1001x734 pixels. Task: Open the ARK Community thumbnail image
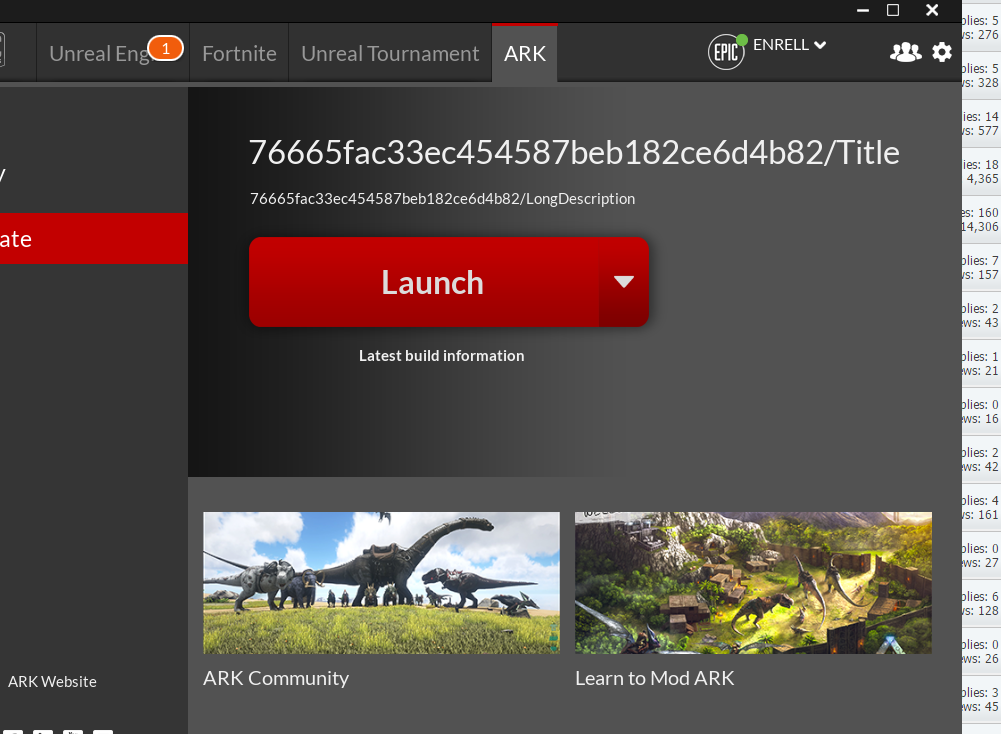click(381, 583)
